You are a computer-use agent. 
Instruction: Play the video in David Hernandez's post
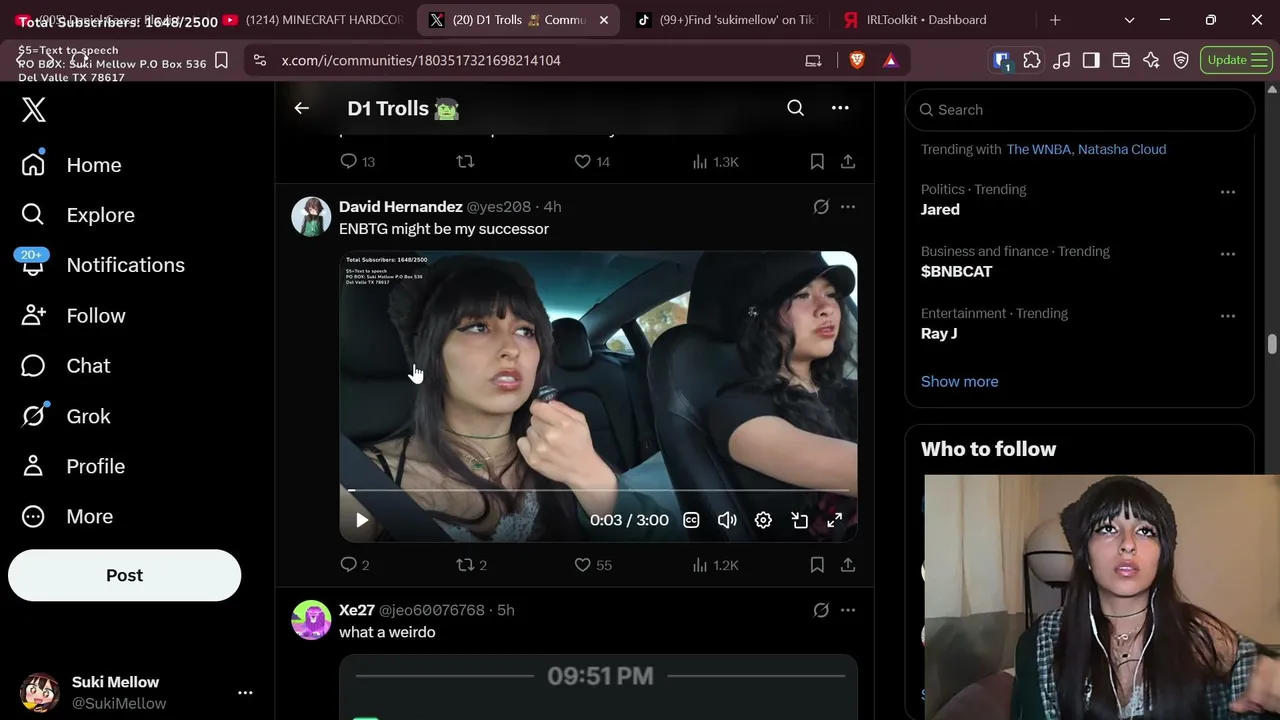(x=362, y=520)
